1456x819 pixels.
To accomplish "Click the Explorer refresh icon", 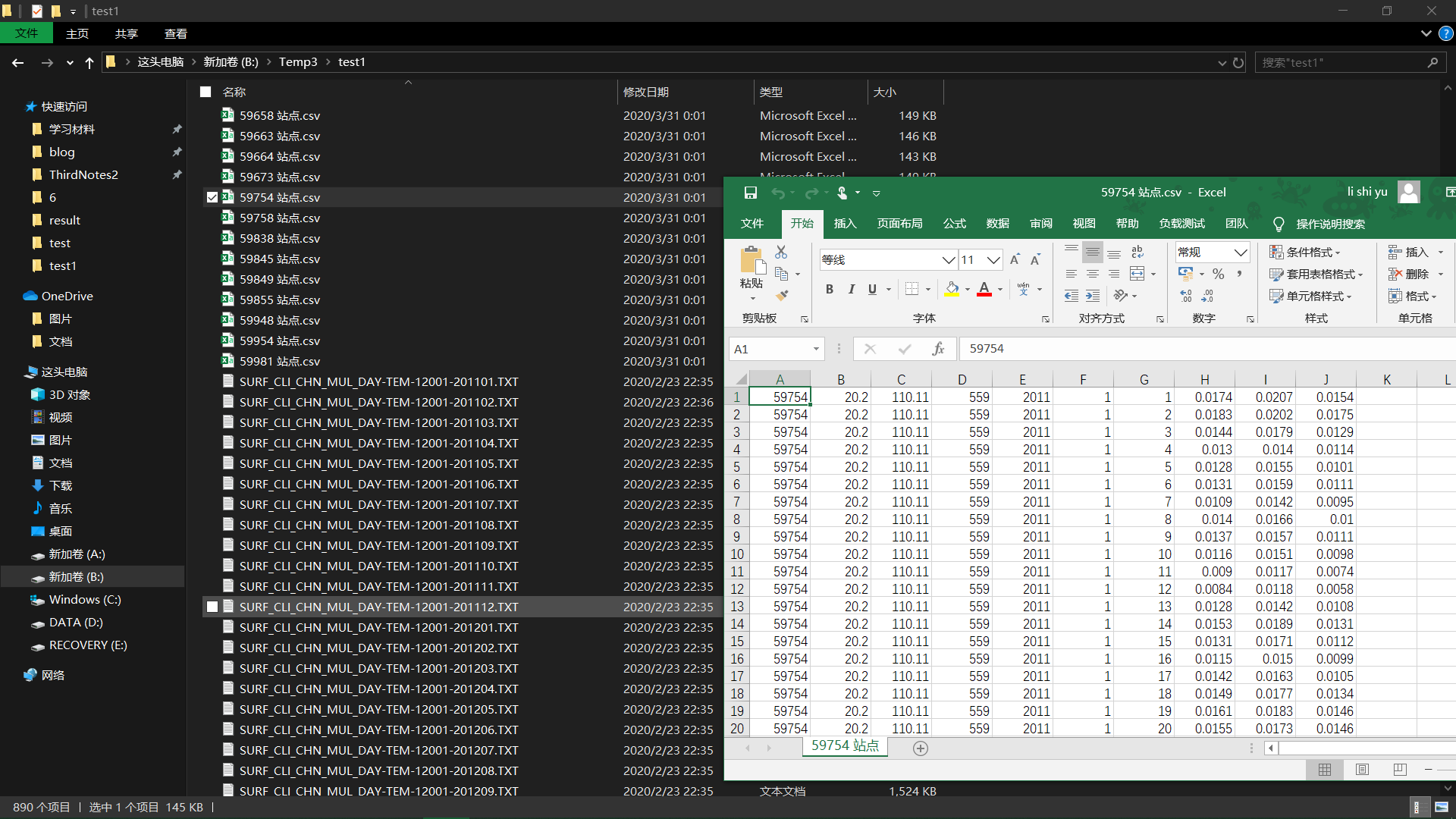I will point(1238,62).
